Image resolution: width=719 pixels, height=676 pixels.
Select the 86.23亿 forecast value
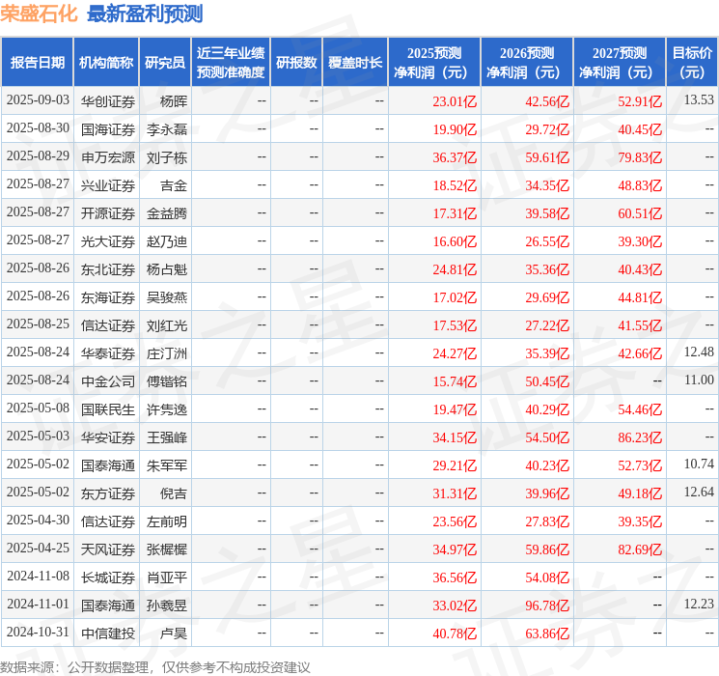click(x=640, y=438)
